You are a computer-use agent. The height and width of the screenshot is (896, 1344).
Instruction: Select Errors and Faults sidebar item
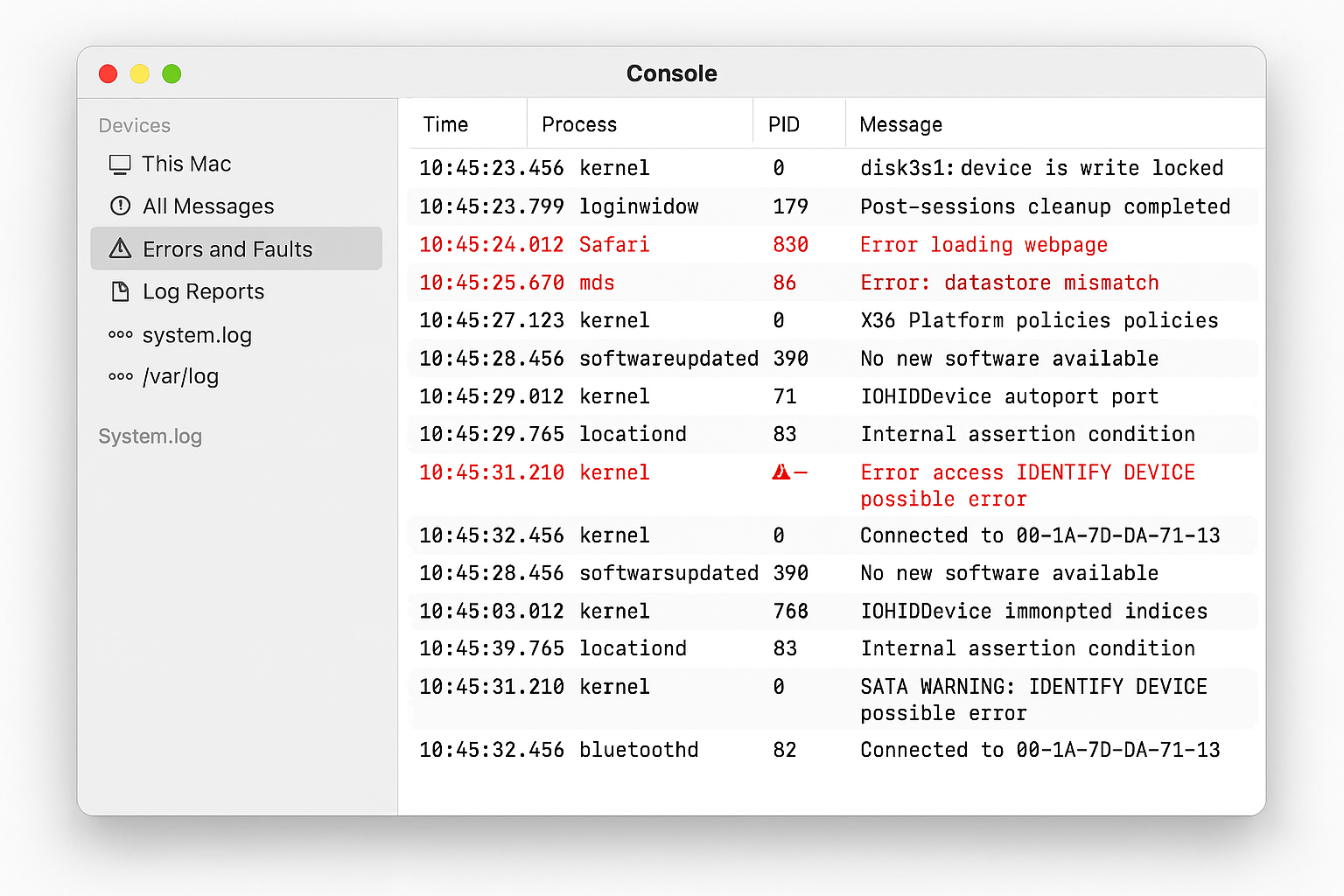pos(236,248)
